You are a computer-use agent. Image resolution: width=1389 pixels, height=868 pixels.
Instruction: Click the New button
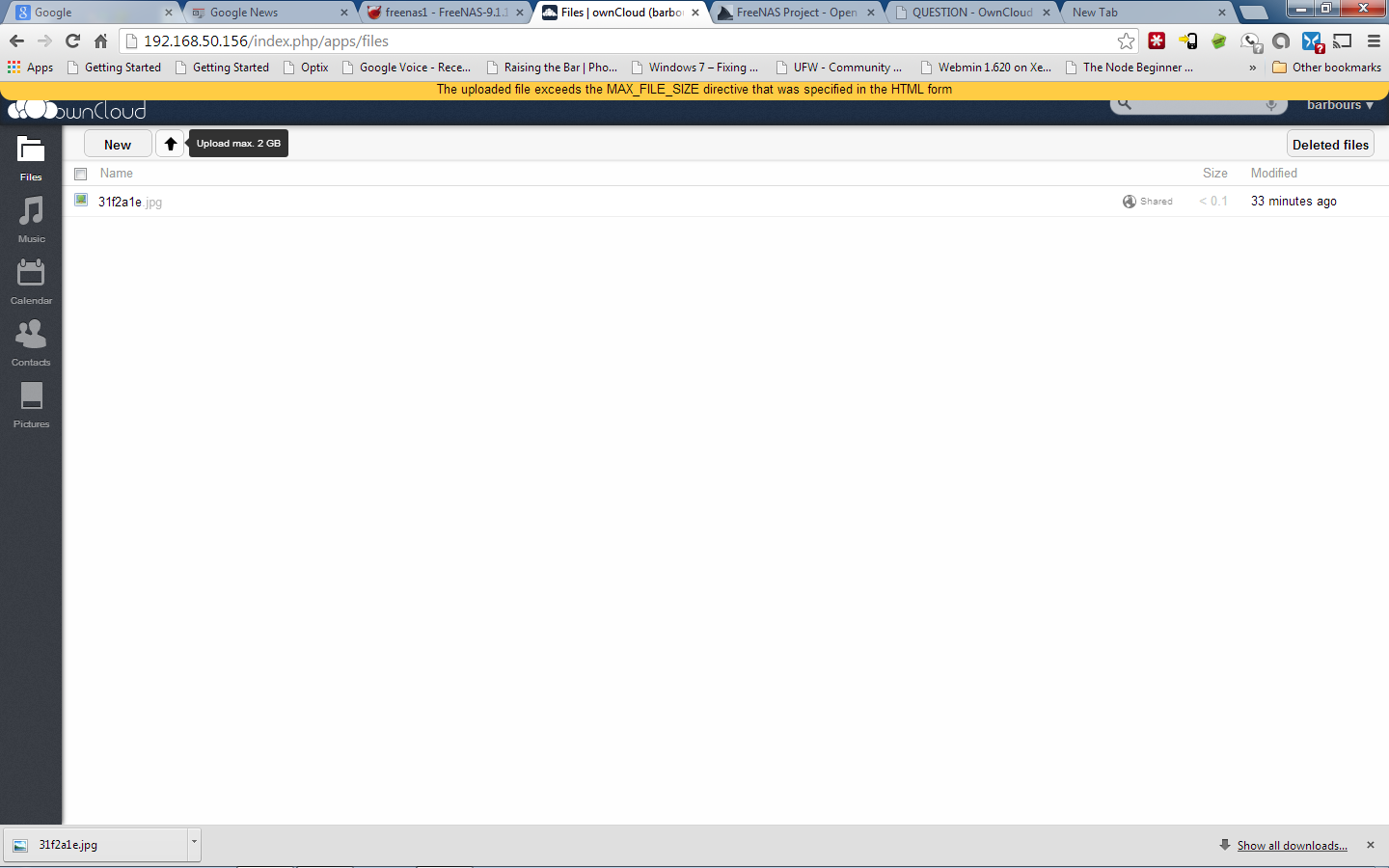[x=118, y=144]
